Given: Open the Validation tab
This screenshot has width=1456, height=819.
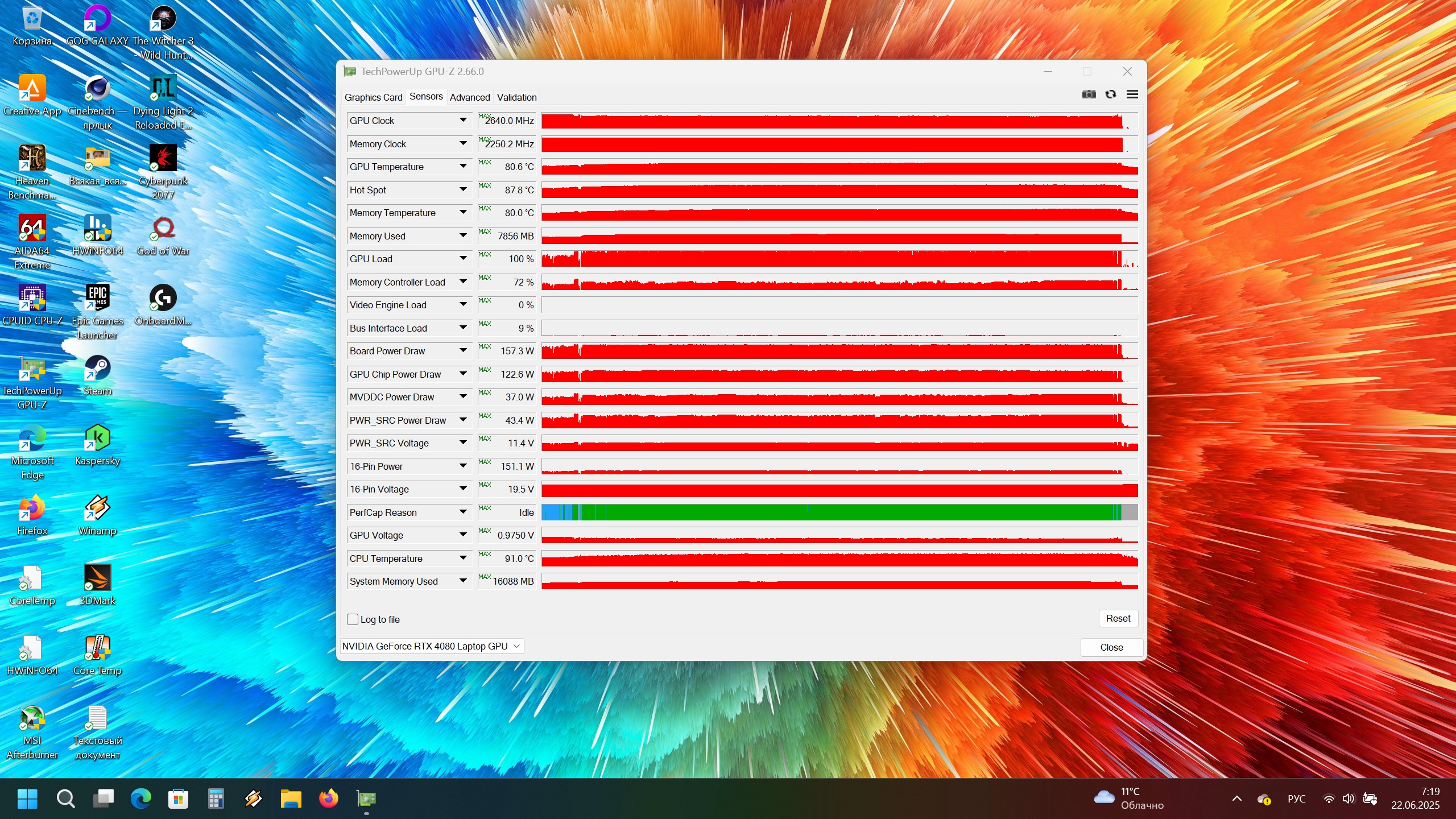Looking at the screenshot, I should (516, 97).
